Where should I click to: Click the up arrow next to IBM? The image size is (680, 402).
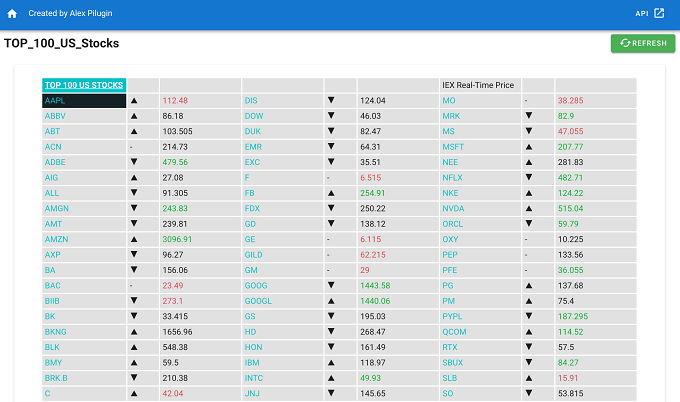click(x=331, y=363)
